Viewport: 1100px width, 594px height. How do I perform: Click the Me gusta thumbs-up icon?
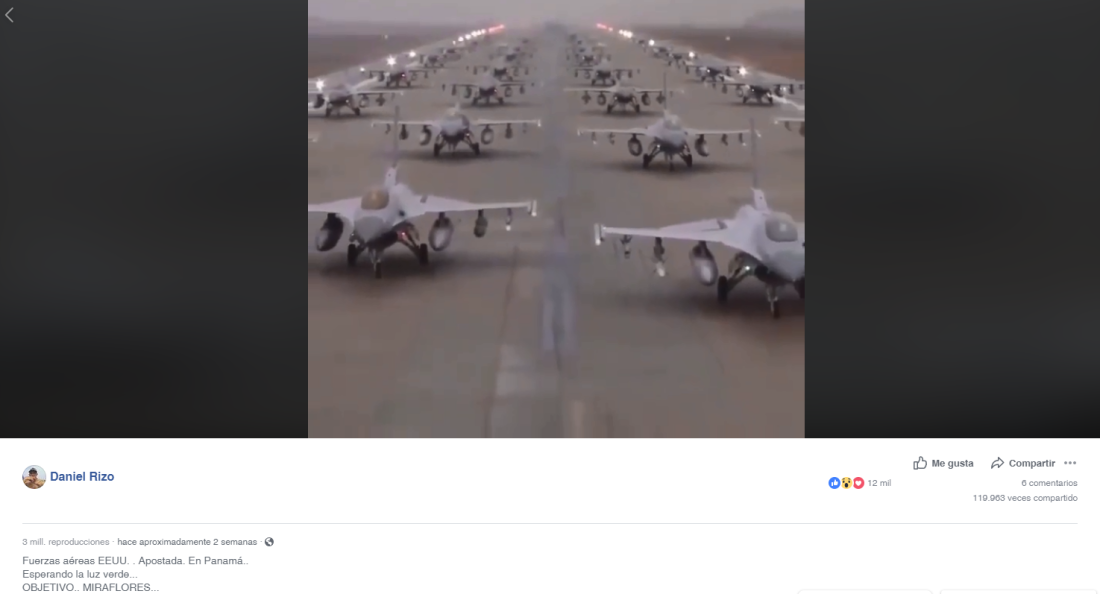920,463
